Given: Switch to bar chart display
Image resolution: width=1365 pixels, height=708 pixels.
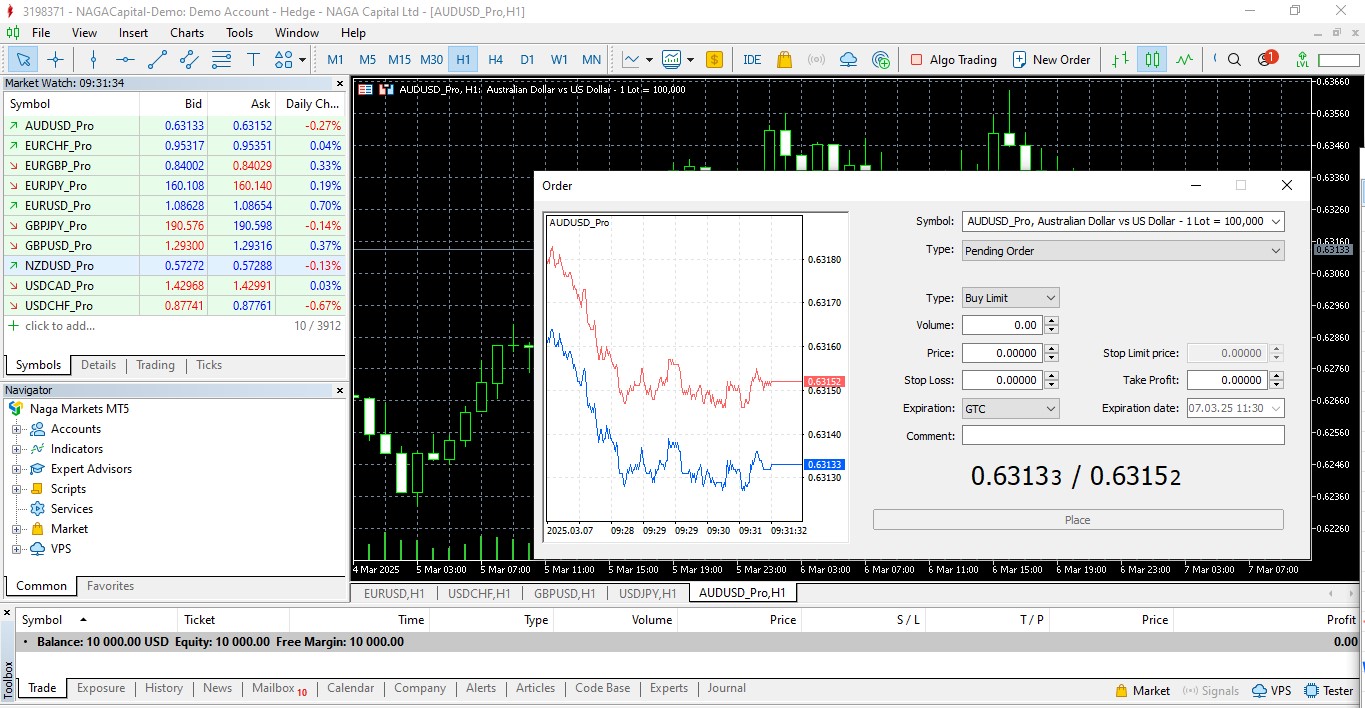Looking at the screenshot, I should tap(1120, 60).
